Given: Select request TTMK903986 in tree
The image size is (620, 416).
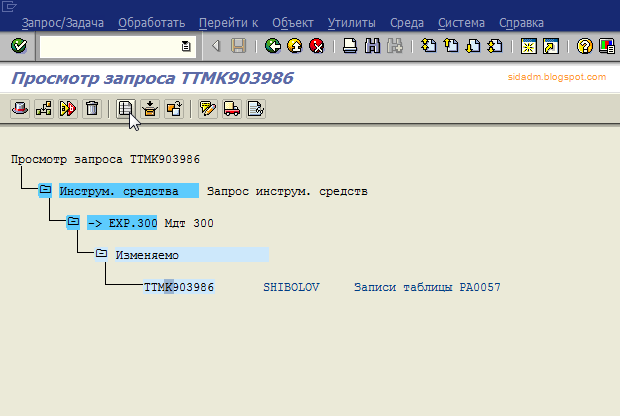Looking at the screenshot, I should coord(179,287).
